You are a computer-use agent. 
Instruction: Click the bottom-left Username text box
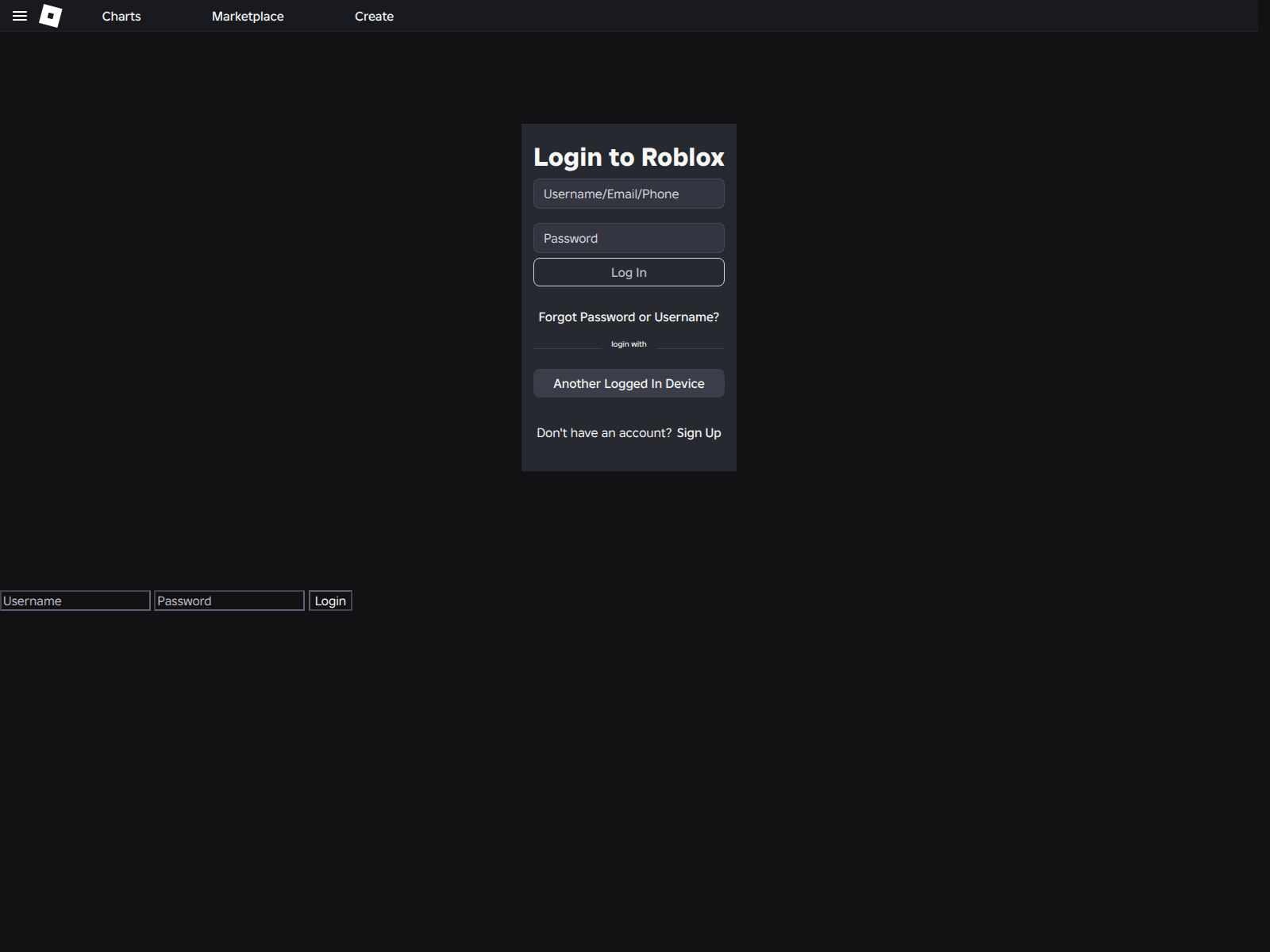(x=75, y=601)
